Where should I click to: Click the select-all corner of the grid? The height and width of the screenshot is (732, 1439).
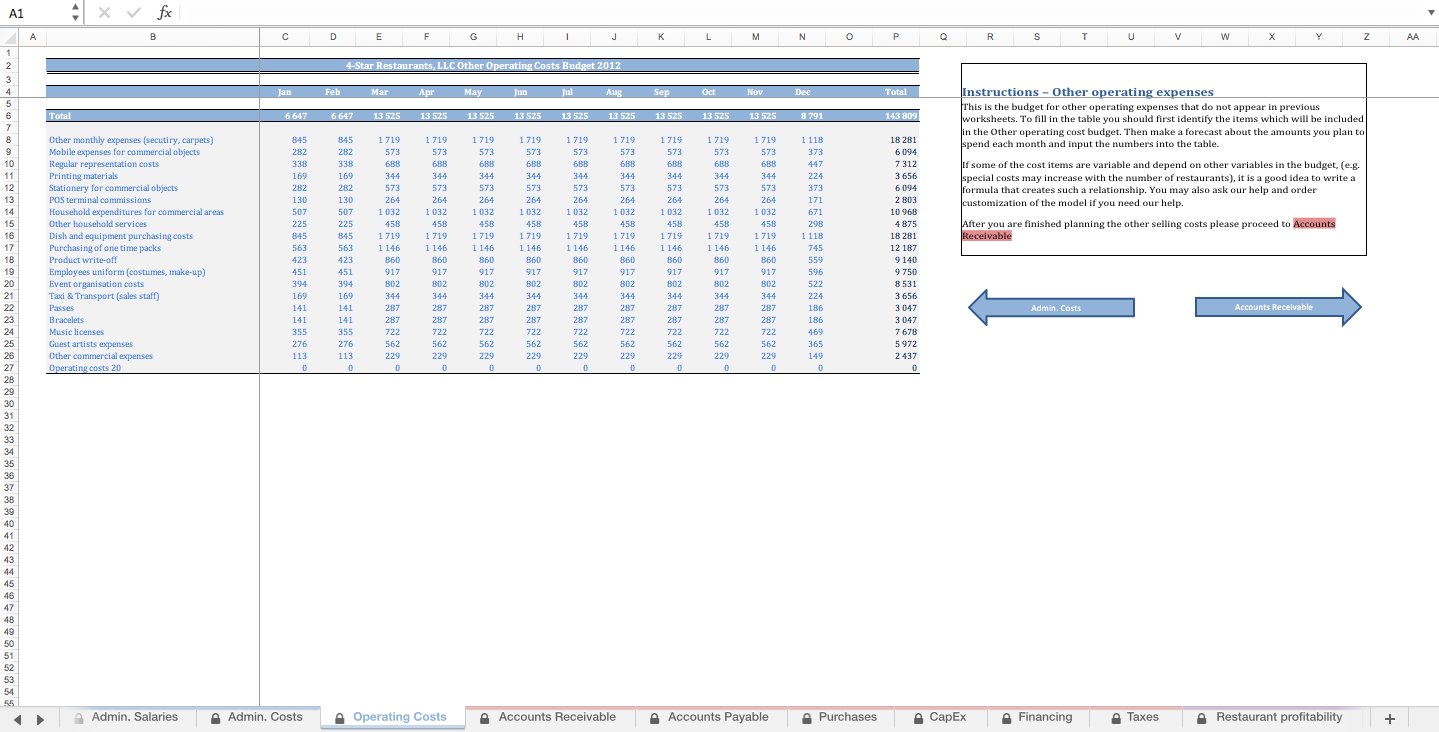point(9,37)
